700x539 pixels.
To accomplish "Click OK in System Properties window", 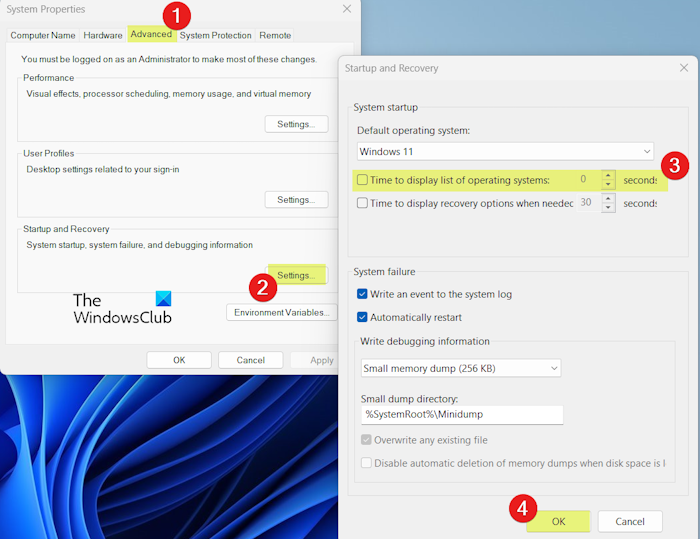I will coord(179,360).
